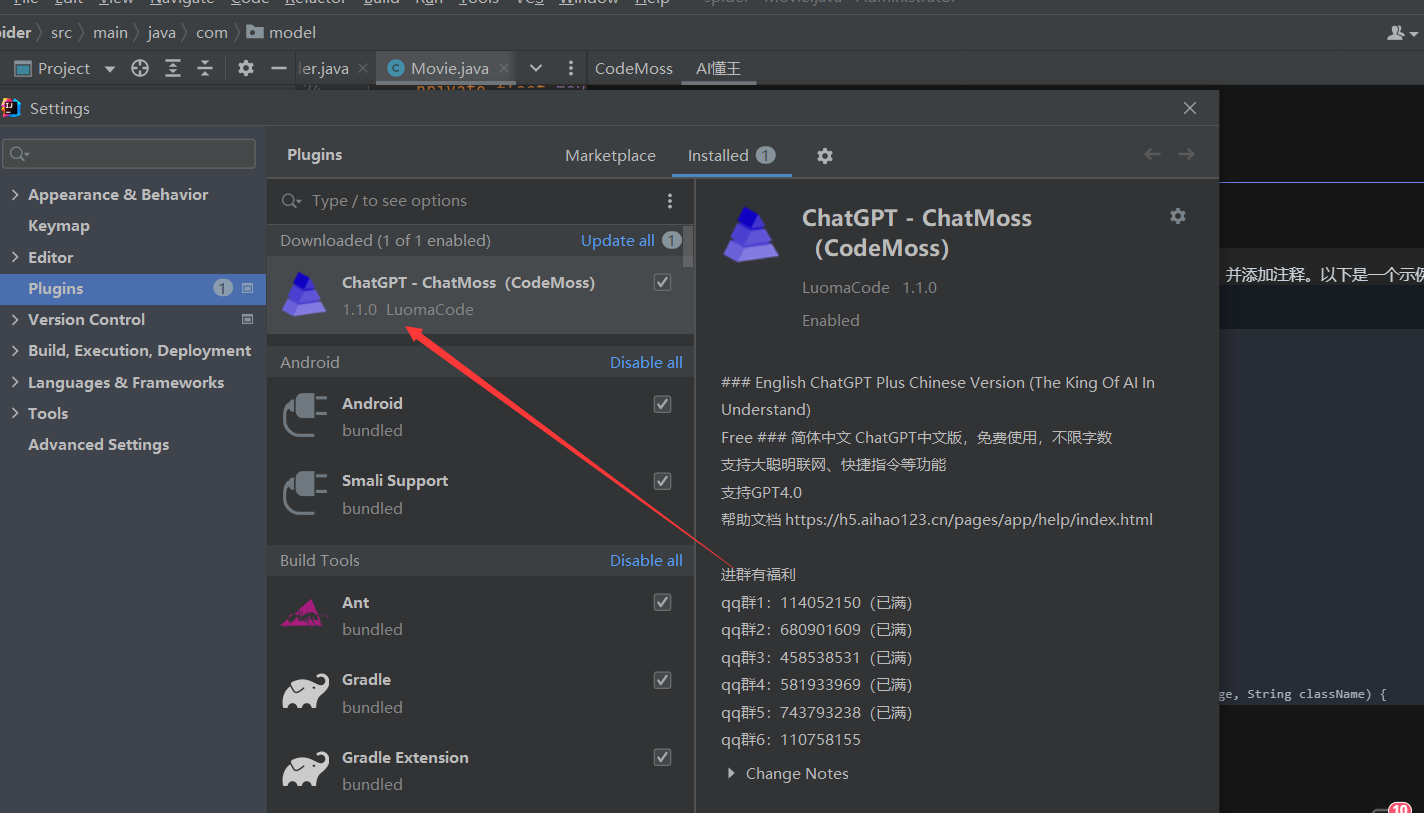Toggle the Ant plugin checkbox
1424x813 pixels.
(662, 602)
